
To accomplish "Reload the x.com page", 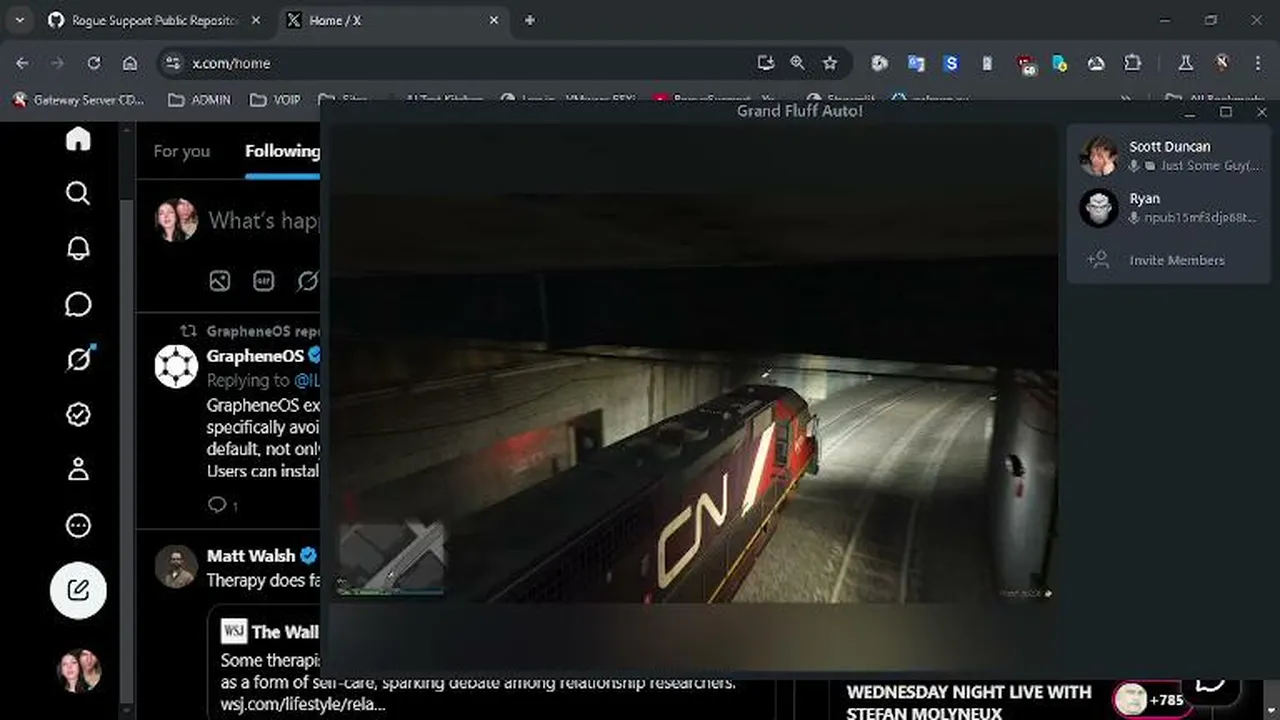I will point(94,63).
